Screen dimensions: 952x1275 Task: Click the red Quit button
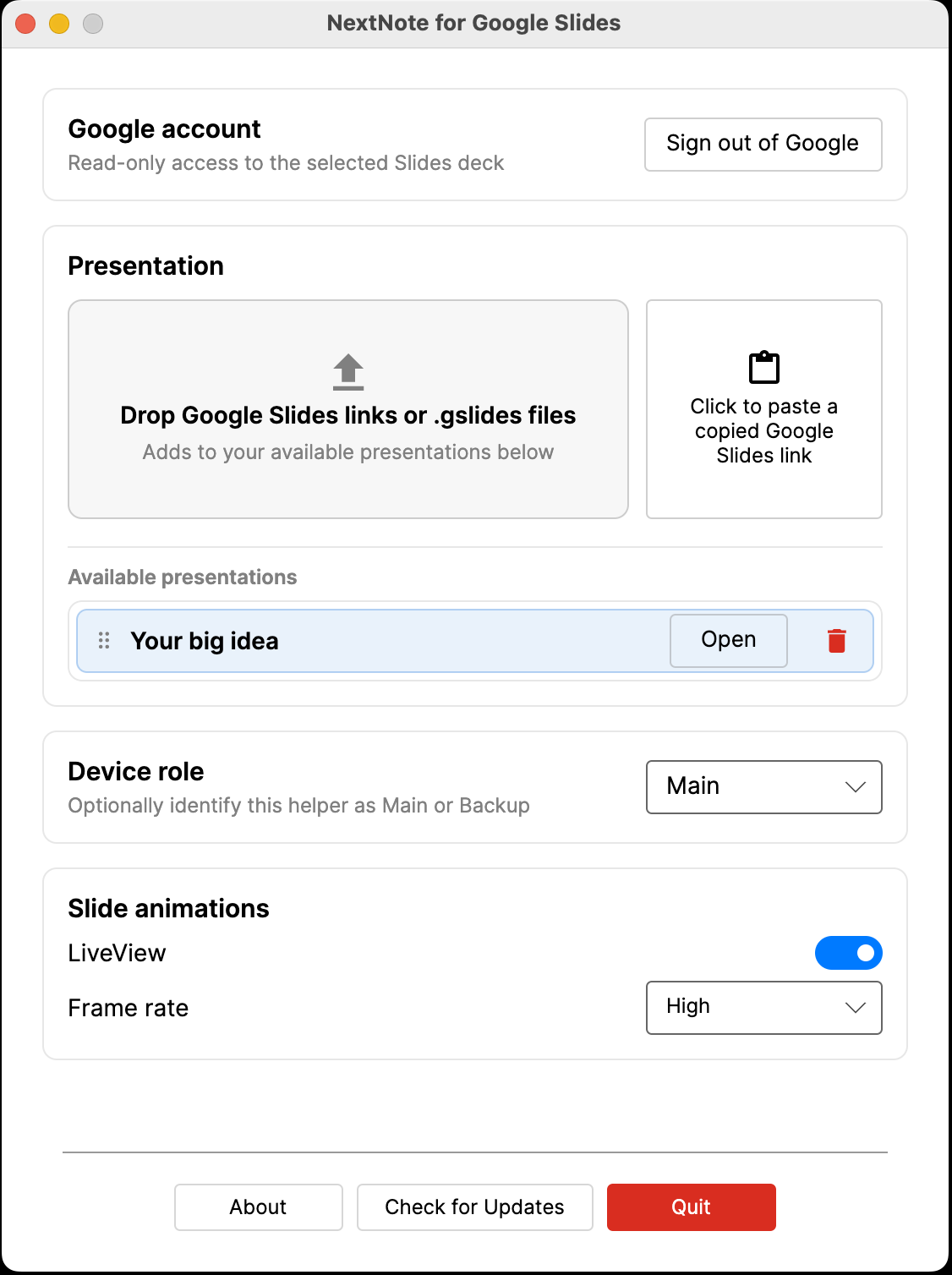pos(692,1207)
